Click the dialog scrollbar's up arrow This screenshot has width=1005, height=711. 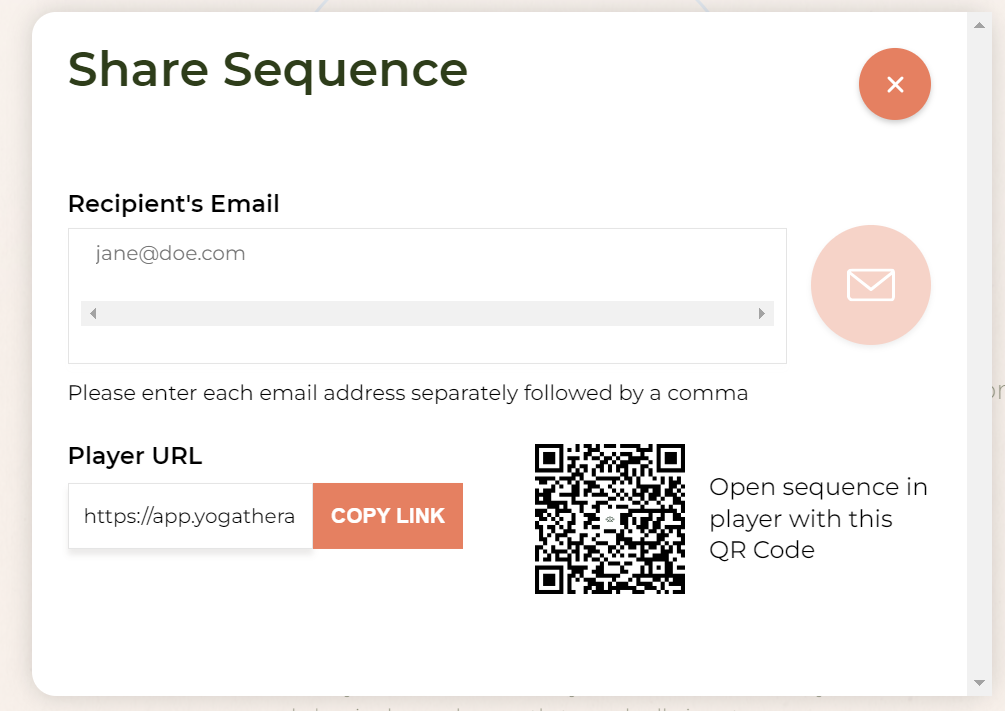point(979,25)
